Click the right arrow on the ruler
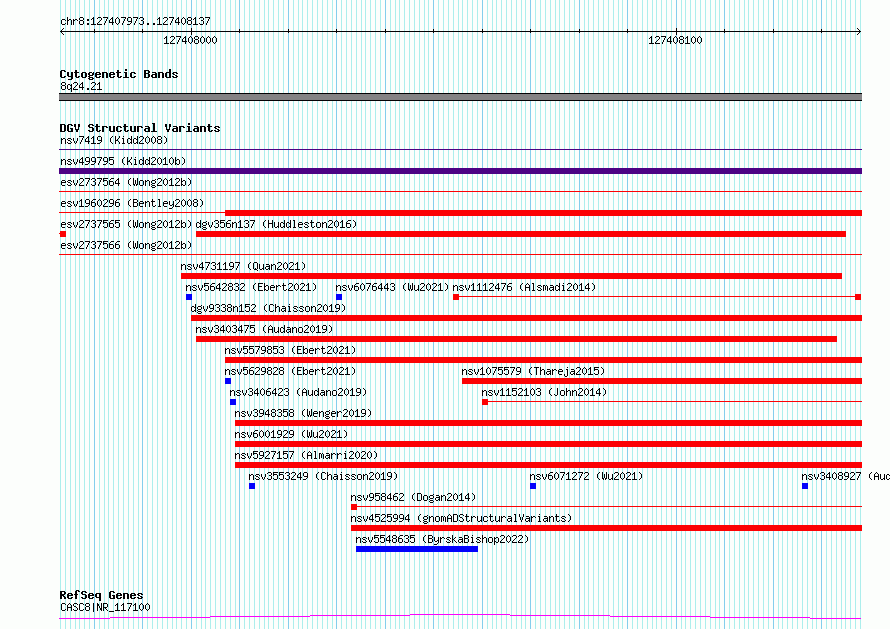Viewport: 890px width, 629px height. [858, 32]
